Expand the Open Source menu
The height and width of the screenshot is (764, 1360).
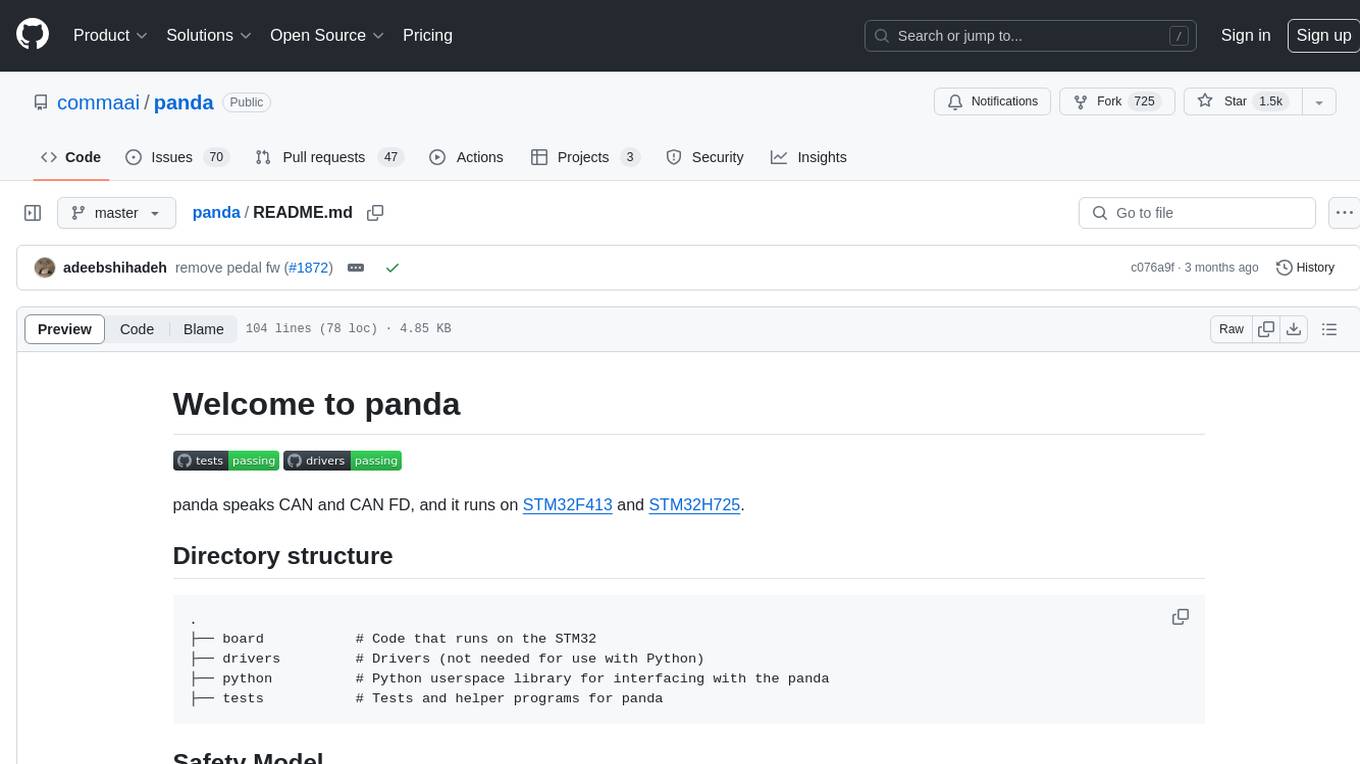tap(327, 35)
